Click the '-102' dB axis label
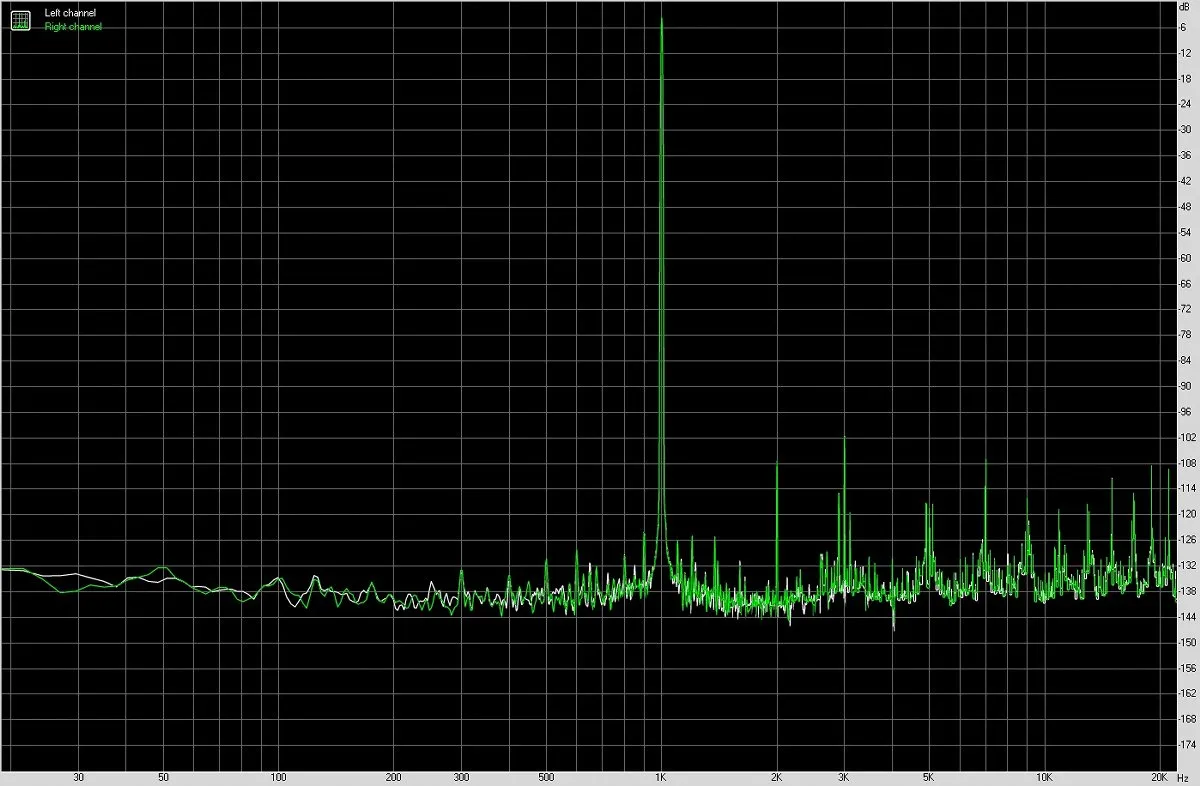 pyautogui.click(x=1188, y=437)
